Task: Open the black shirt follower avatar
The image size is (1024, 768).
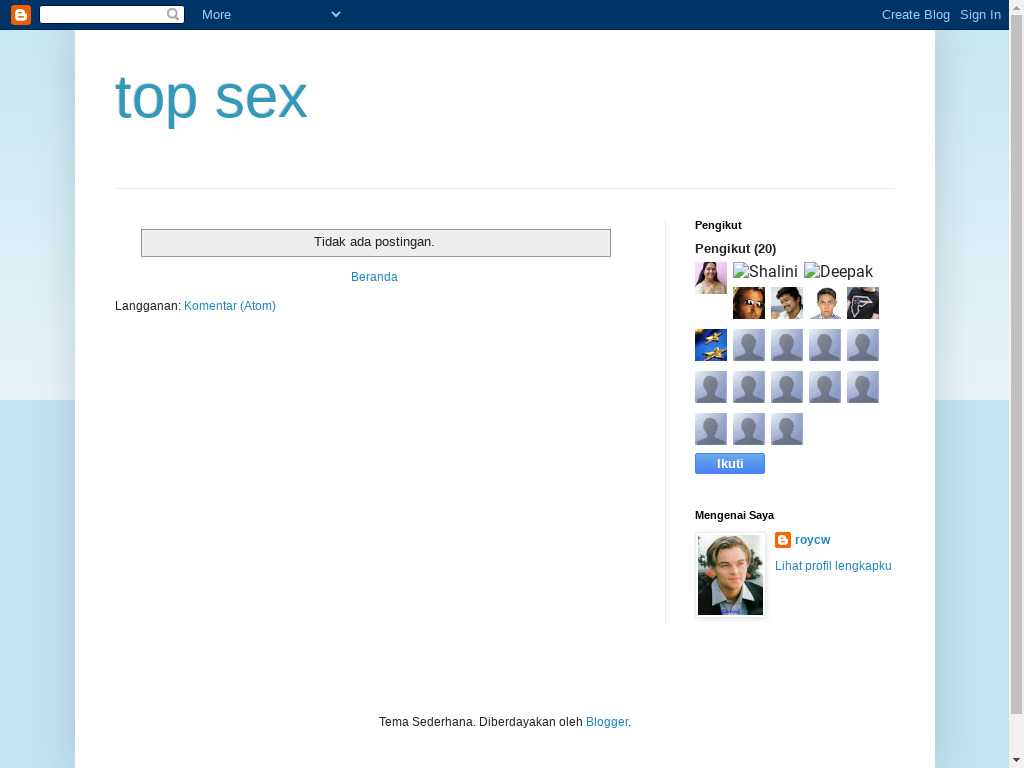Action: coord(863,303)
